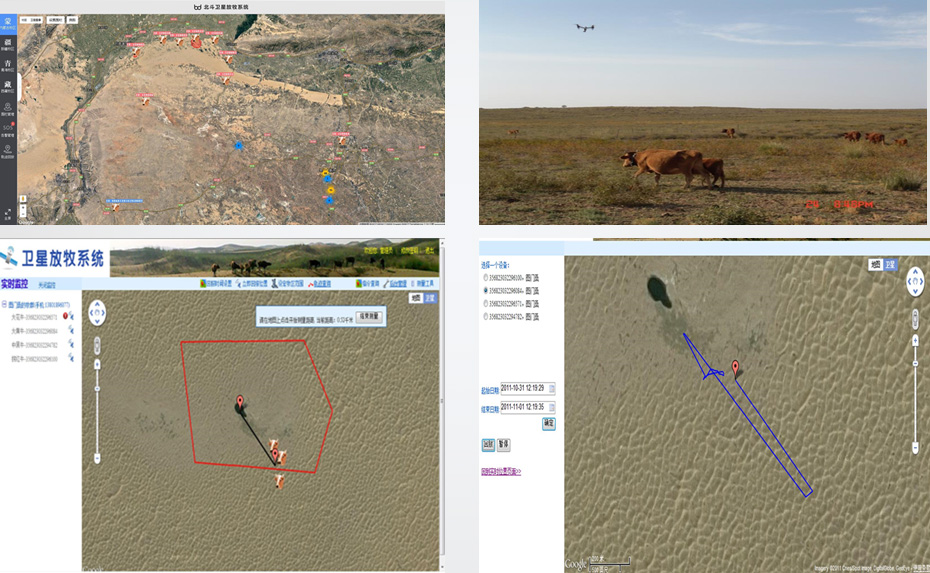Image resolution: width=930 pixels, height=573 pixels.
Task: Select the fourth device radio button
Action: pyautogui.click(x=485, y=316)
